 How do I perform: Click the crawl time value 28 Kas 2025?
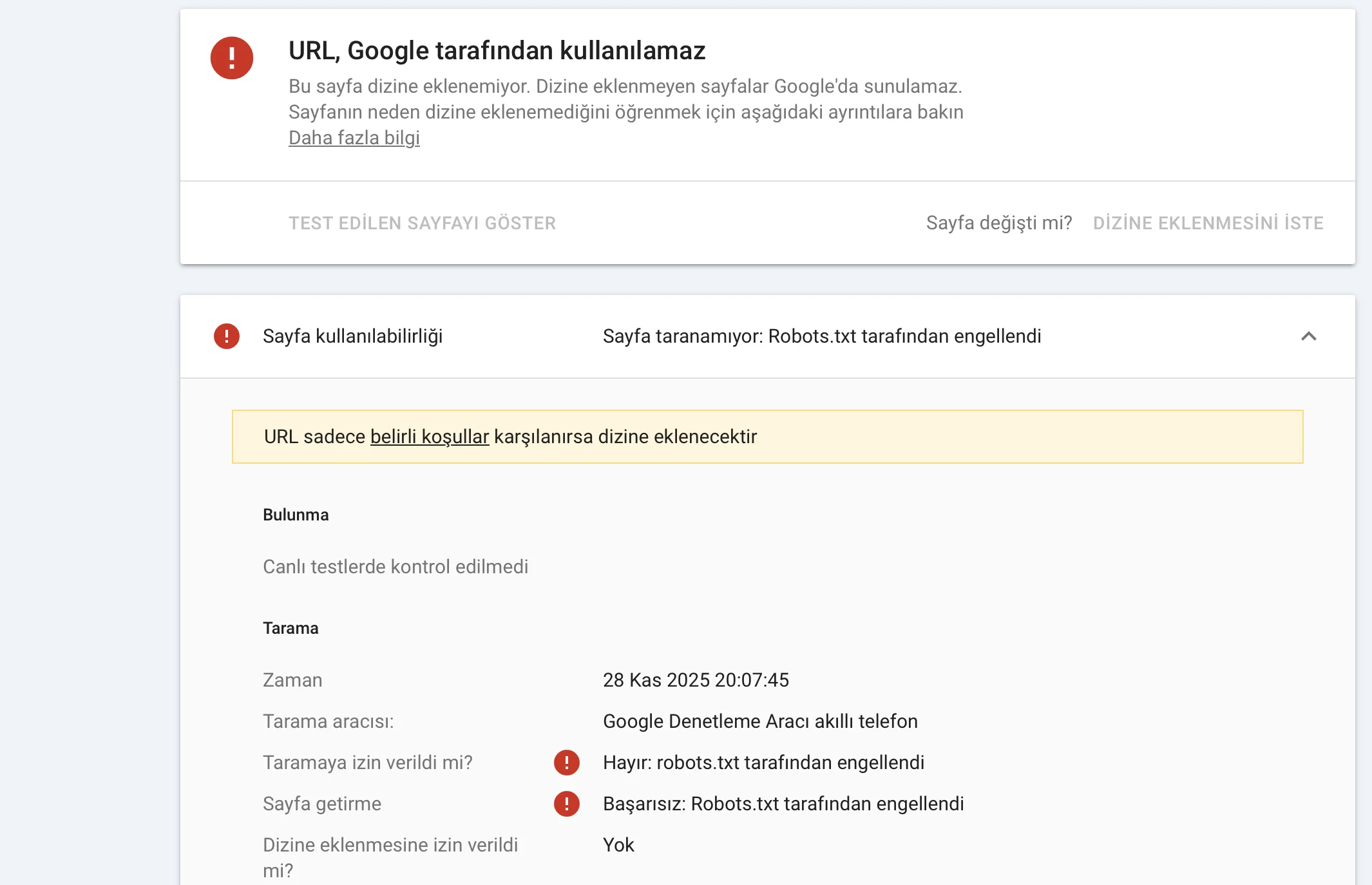pos(695,680)
